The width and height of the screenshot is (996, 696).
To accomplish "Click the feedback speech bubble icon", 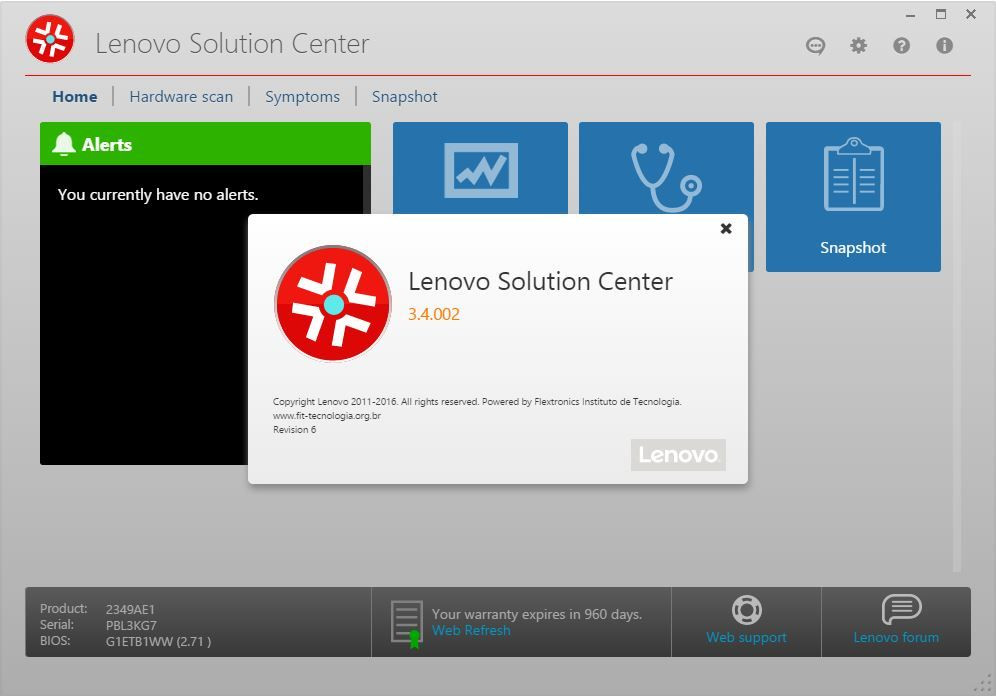I will [x=816, y=46].
